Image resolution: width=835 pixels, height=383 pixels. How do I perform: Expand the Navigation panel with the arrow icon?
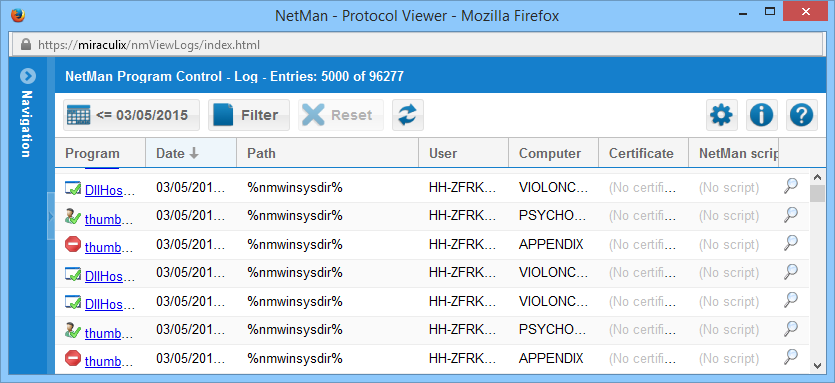[x=28, y=76]
